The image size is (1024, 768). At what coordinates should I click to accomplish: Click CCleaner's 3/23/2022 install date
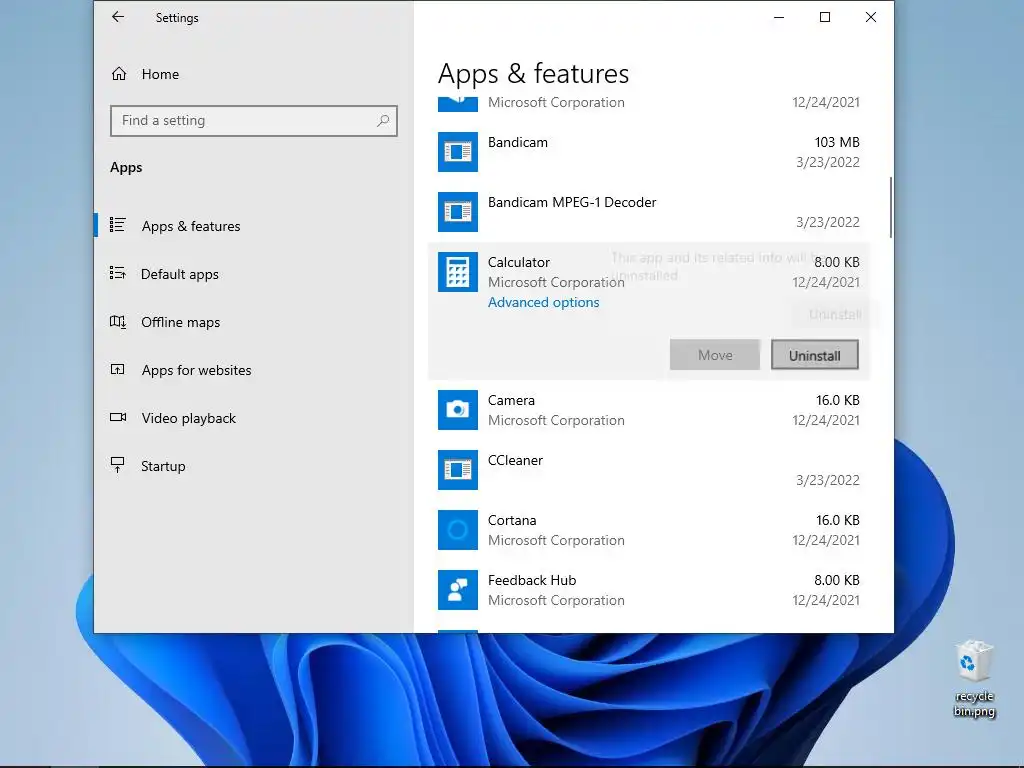pyautogui.click(x=827, y=481)
